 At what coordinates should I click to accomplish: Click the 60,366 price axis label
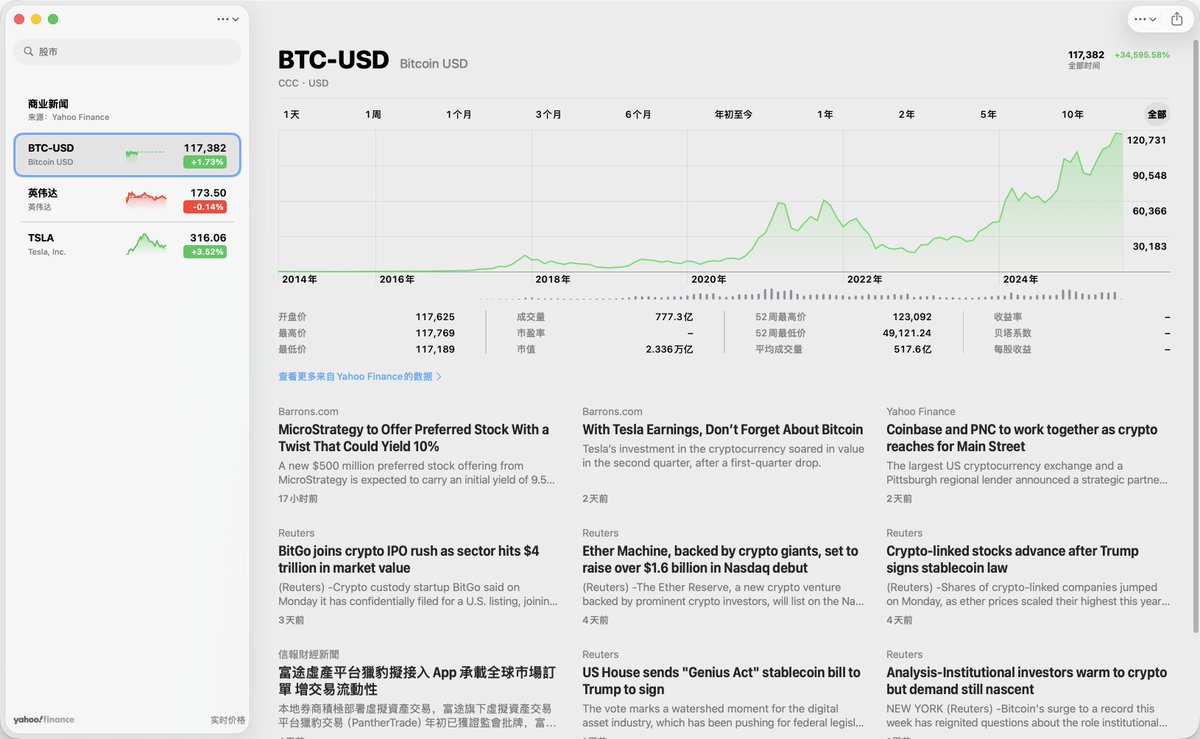(1150, 211)
